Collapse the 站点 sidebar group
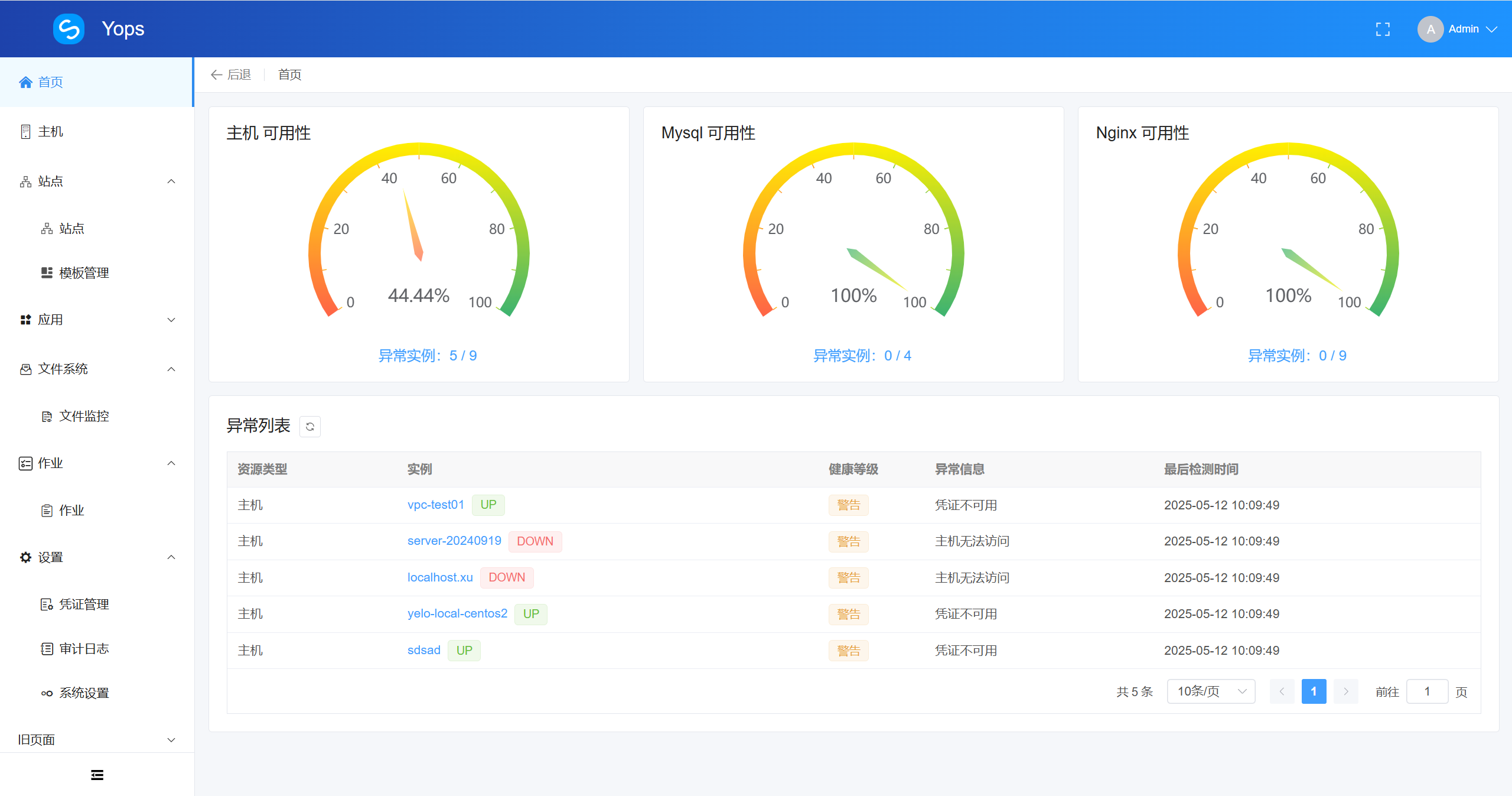 (x=171, y=181)
